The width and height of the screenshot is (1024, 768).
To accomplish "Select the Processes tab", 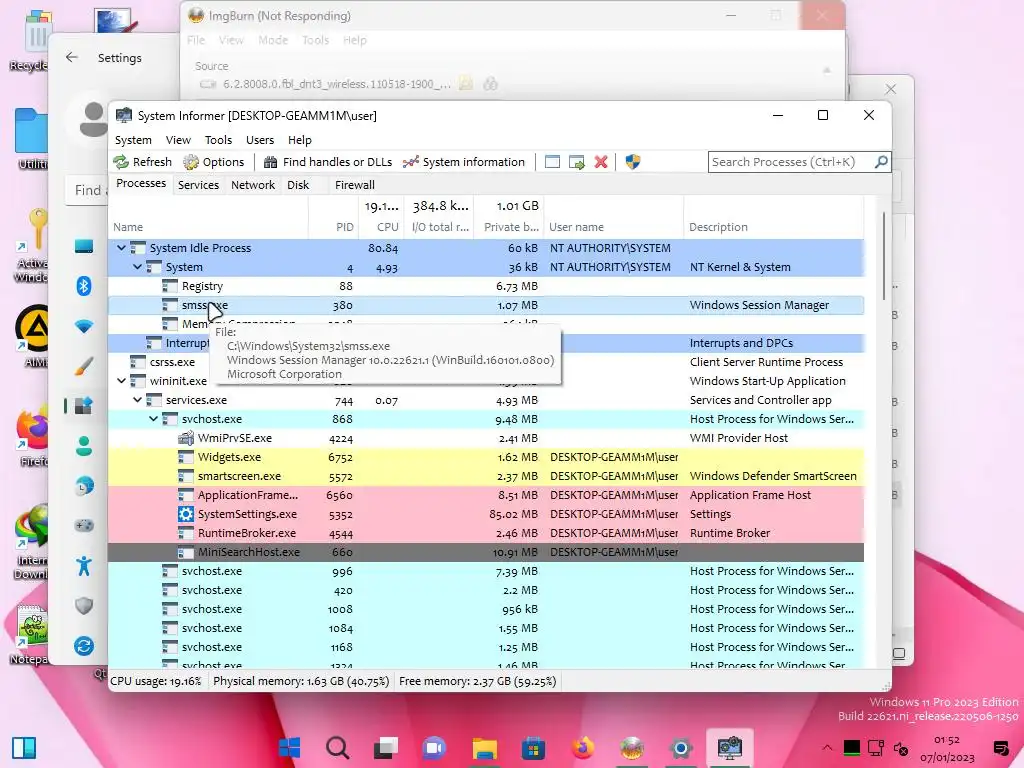I will (141, 184).
